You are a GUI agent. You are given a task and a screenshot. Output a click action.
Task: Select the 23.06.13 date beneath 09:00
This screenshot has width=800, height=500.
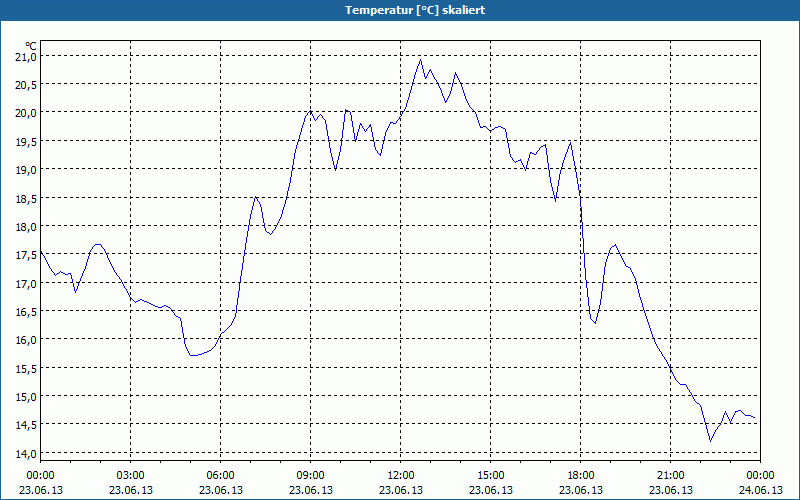311,490
